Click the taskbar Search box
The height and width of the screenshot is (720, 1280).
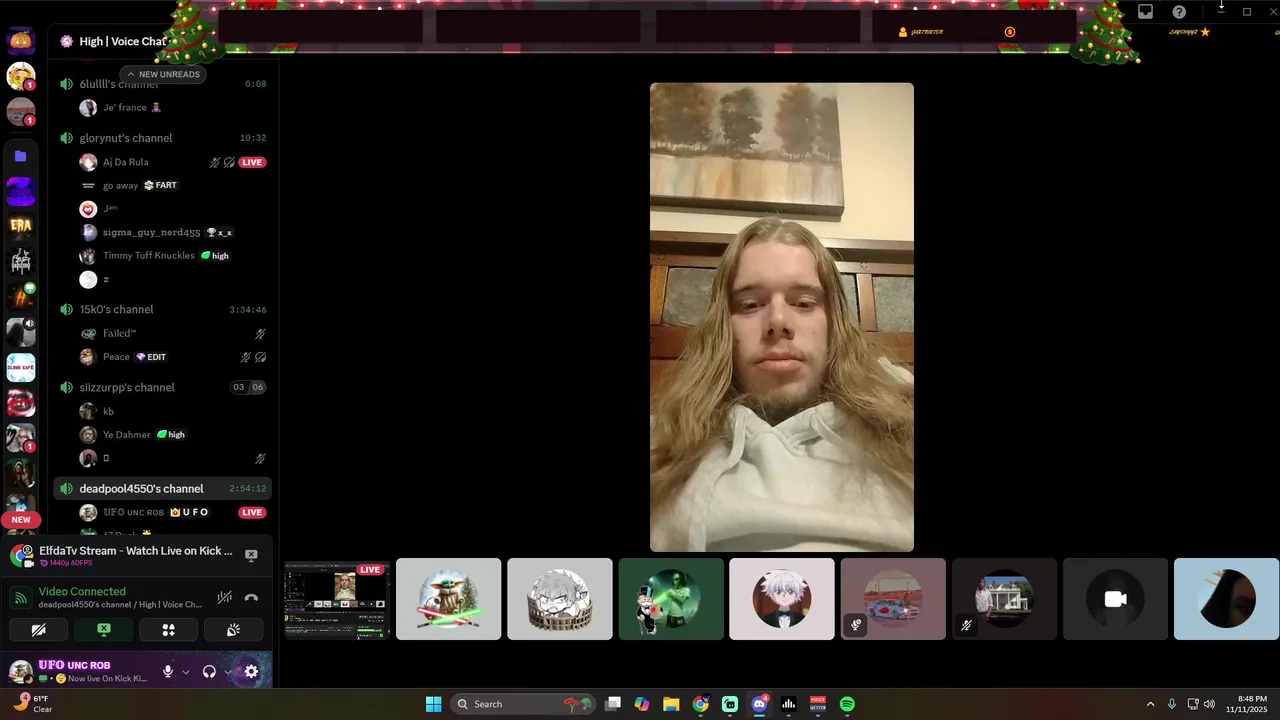pos(523,704)
